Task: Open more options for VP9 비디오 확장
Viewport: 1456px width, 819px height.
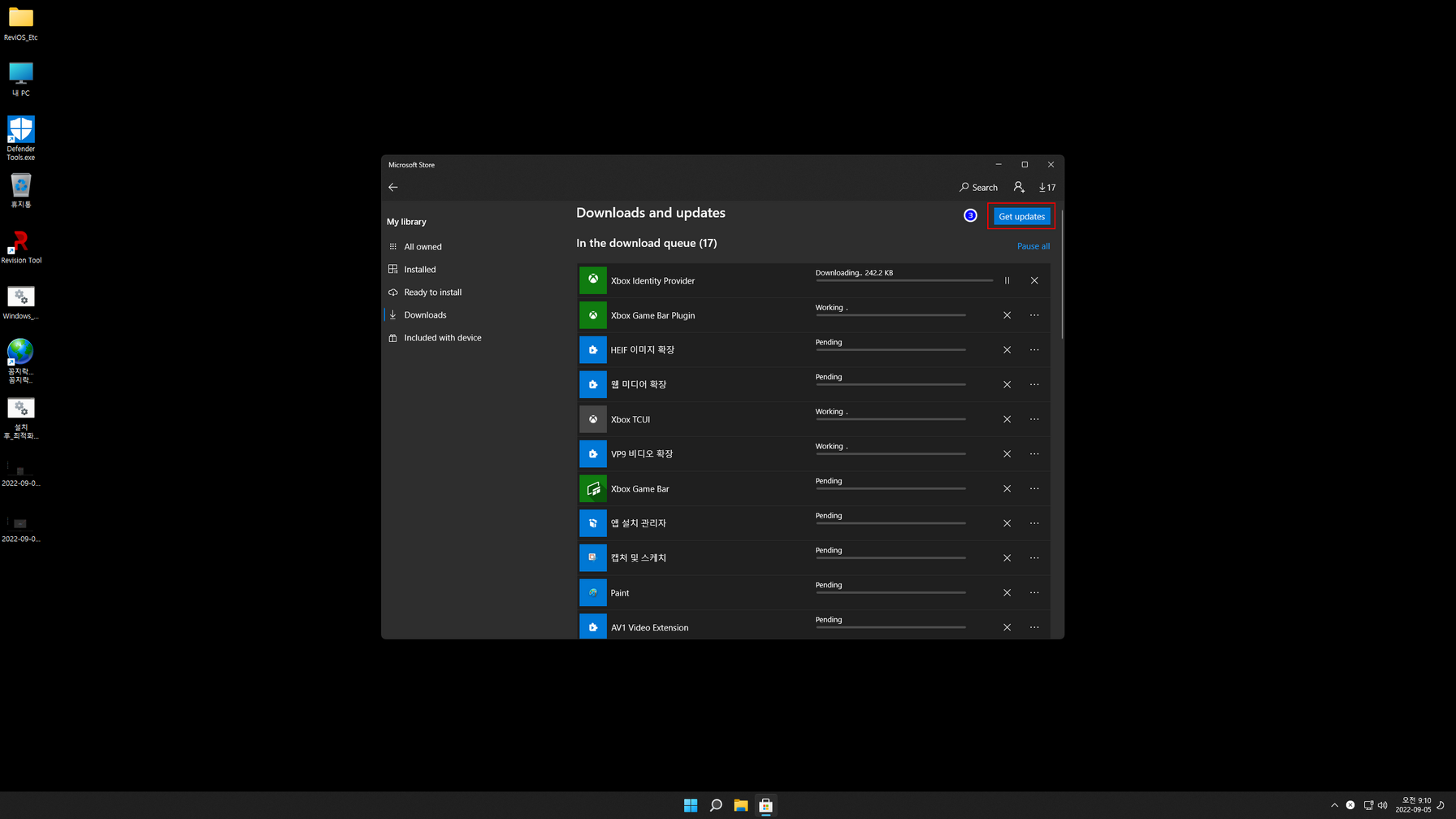Action: click(1034, 454)
